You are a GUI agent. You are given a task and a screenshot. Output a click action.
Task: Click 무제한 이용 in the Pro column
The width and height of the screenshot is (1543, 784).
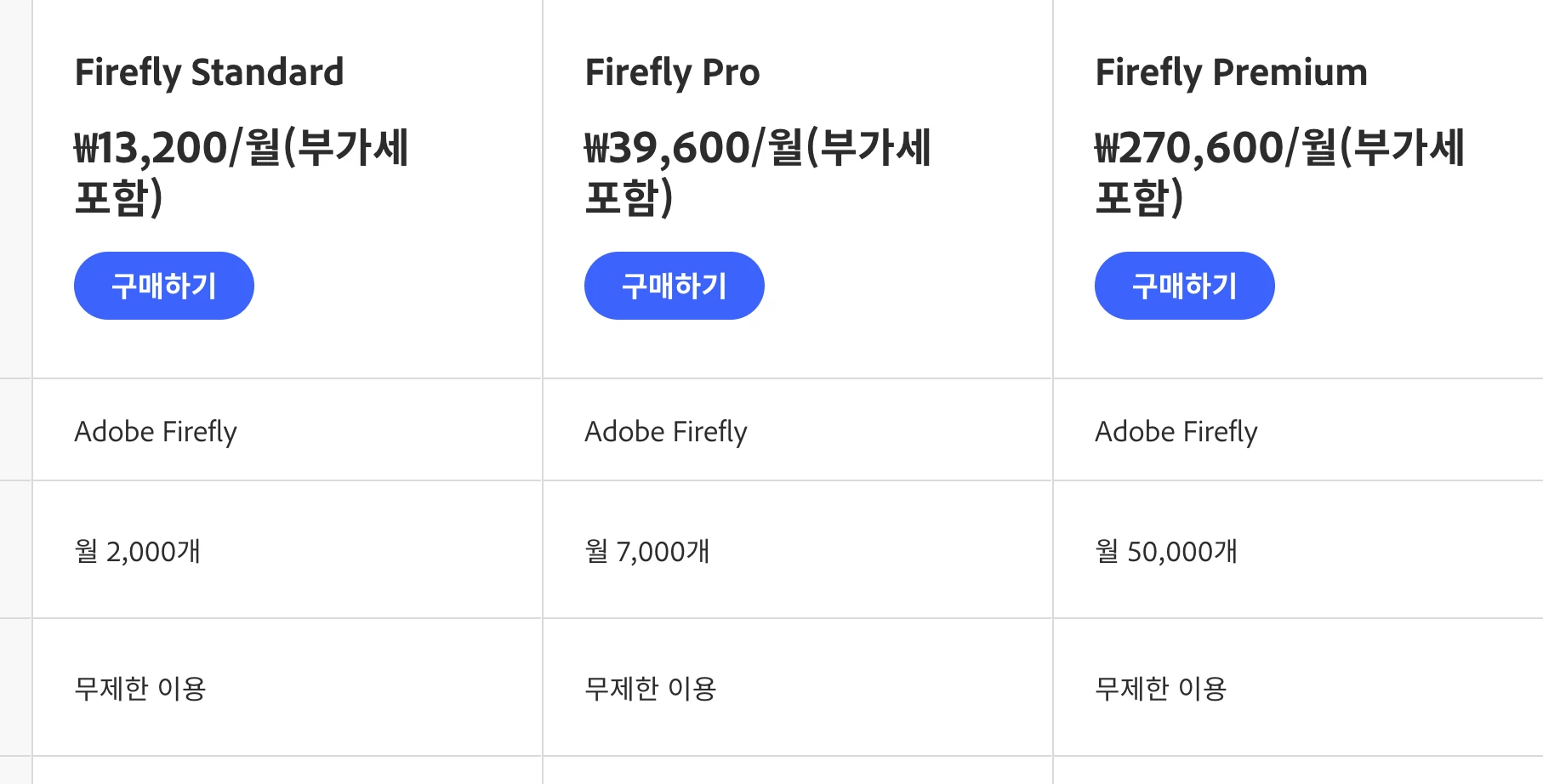(x=651, y=688)
